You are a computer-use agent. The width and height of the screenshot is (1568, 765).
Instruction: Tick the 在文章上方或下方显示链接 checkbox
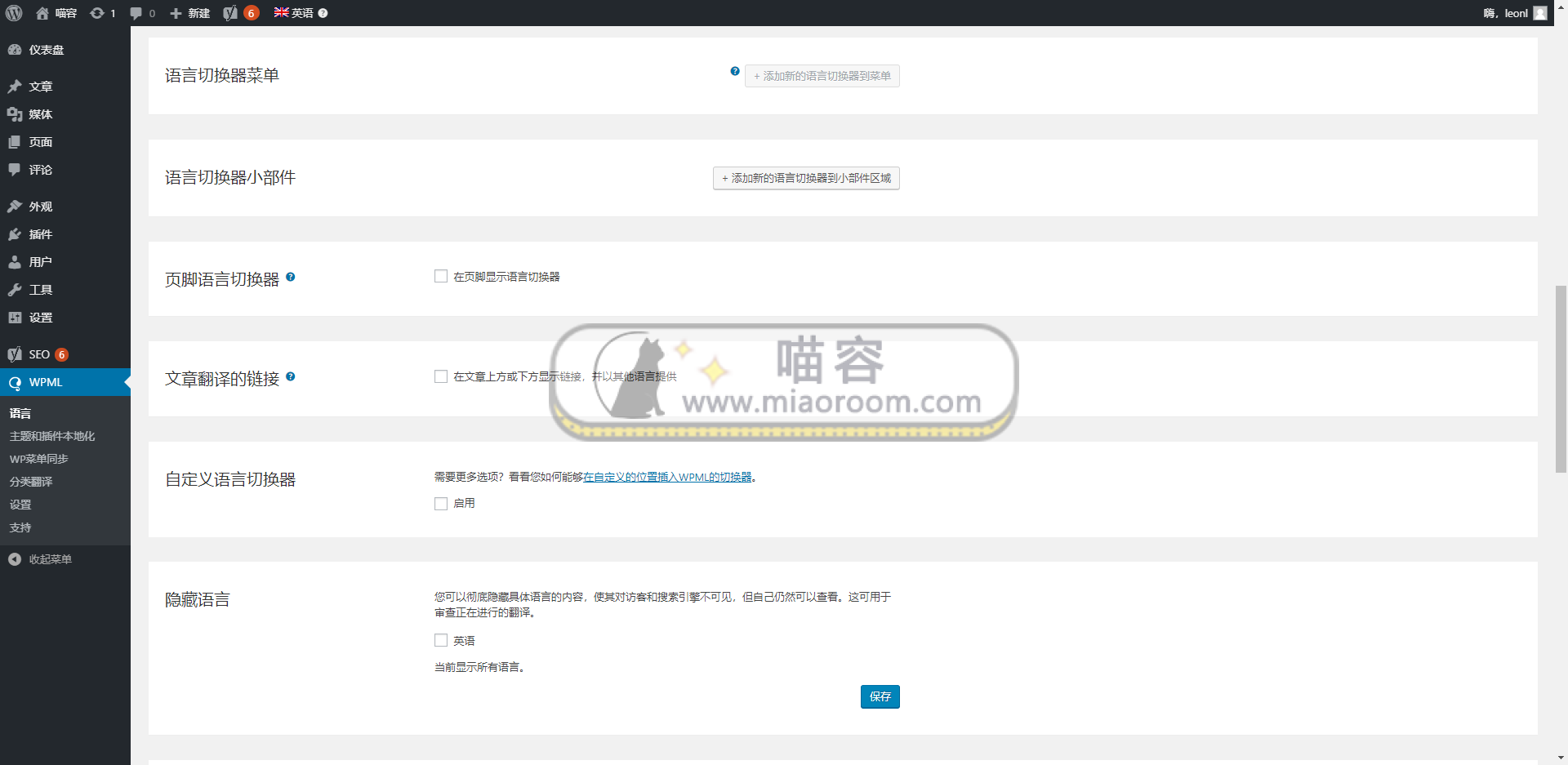[x=441, y=376]
